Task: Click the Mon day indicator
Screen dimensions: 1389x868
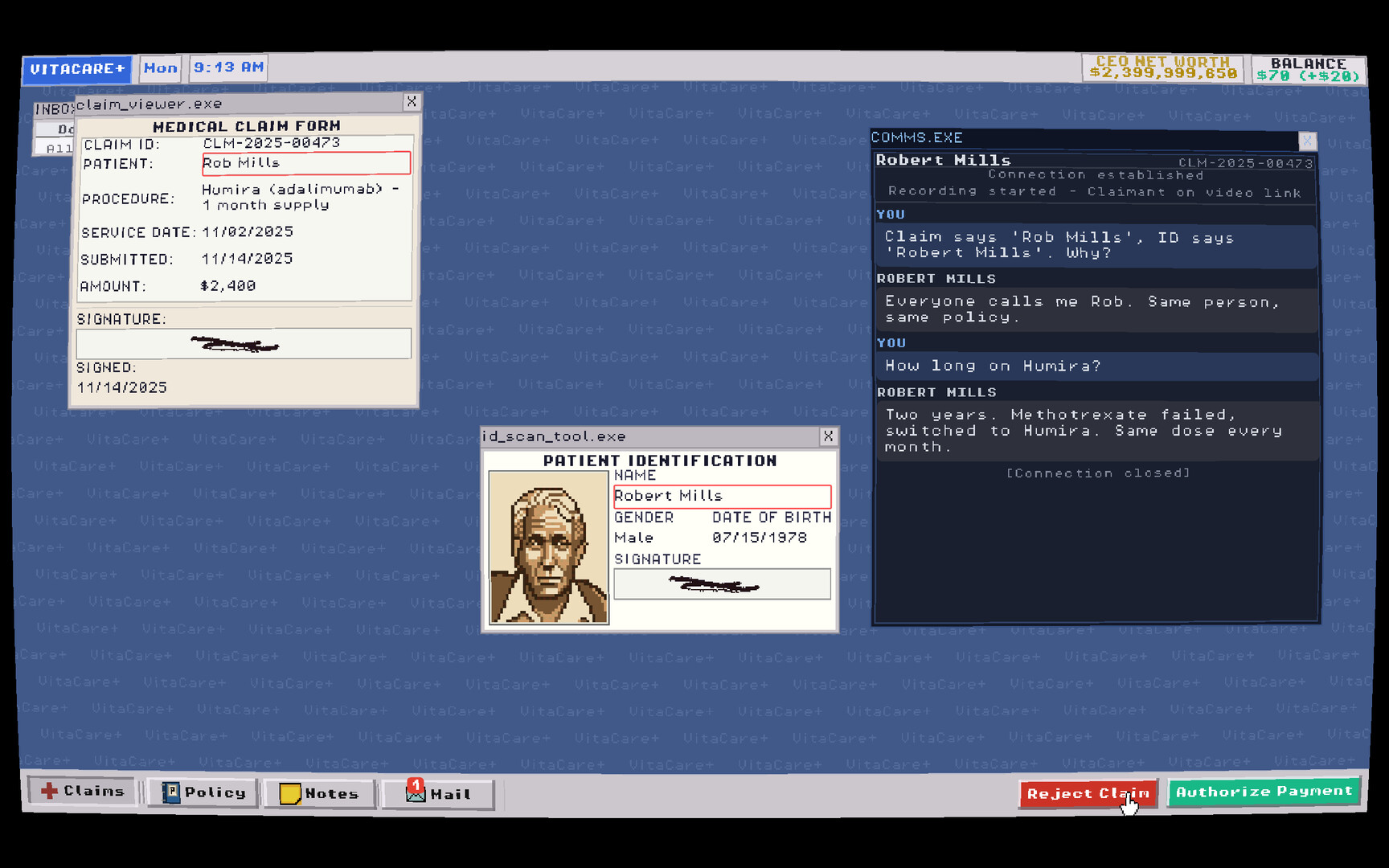Action: (x=161, y=68)
